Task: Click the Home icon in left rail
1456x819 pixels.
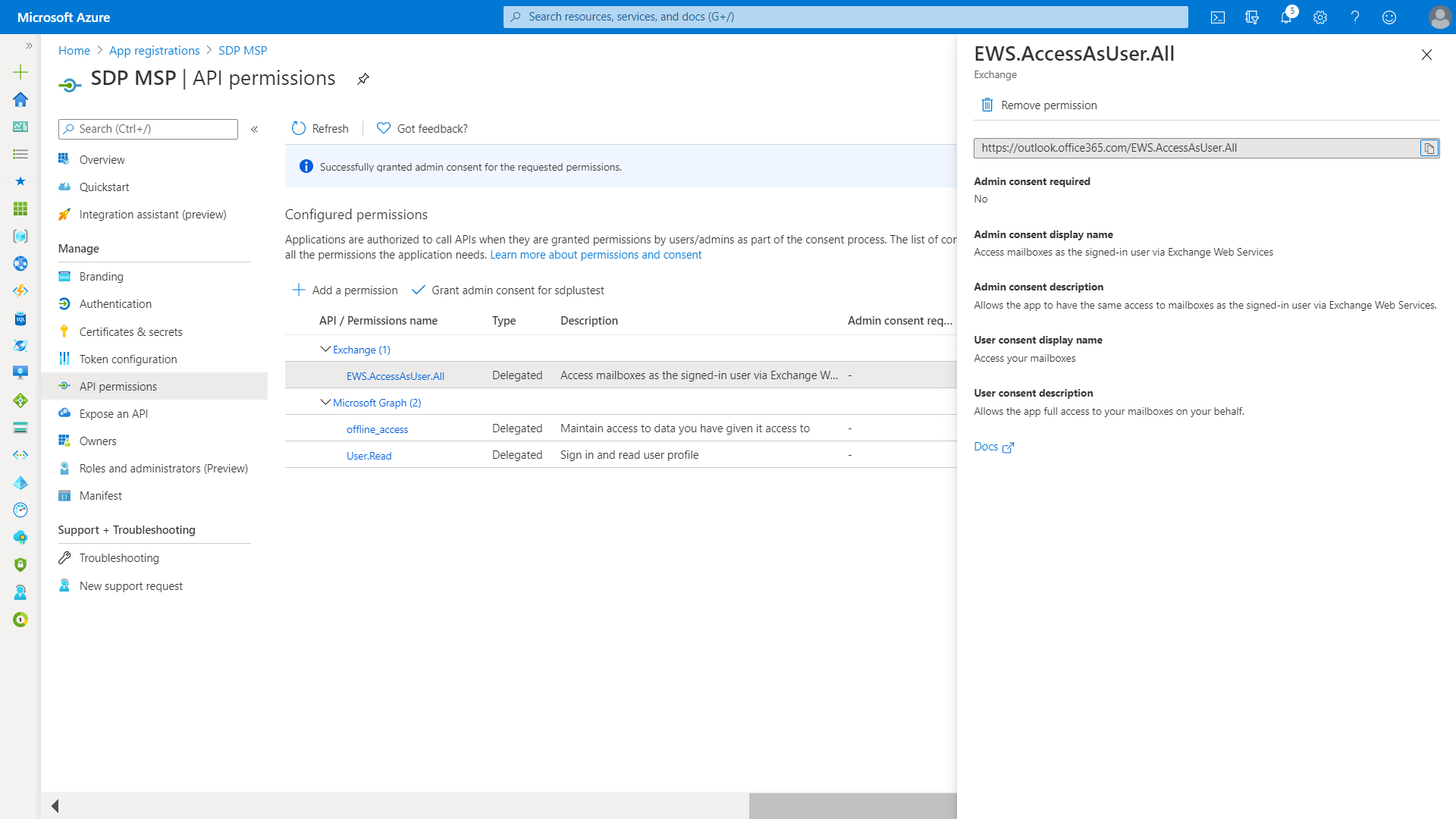Action: coord(20,99)
